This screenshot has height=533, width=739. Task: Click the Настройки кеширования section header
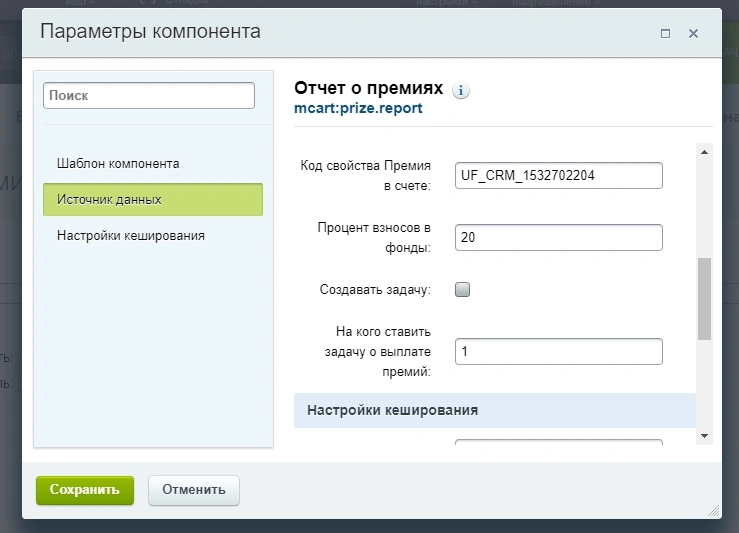tap(494, 410)
